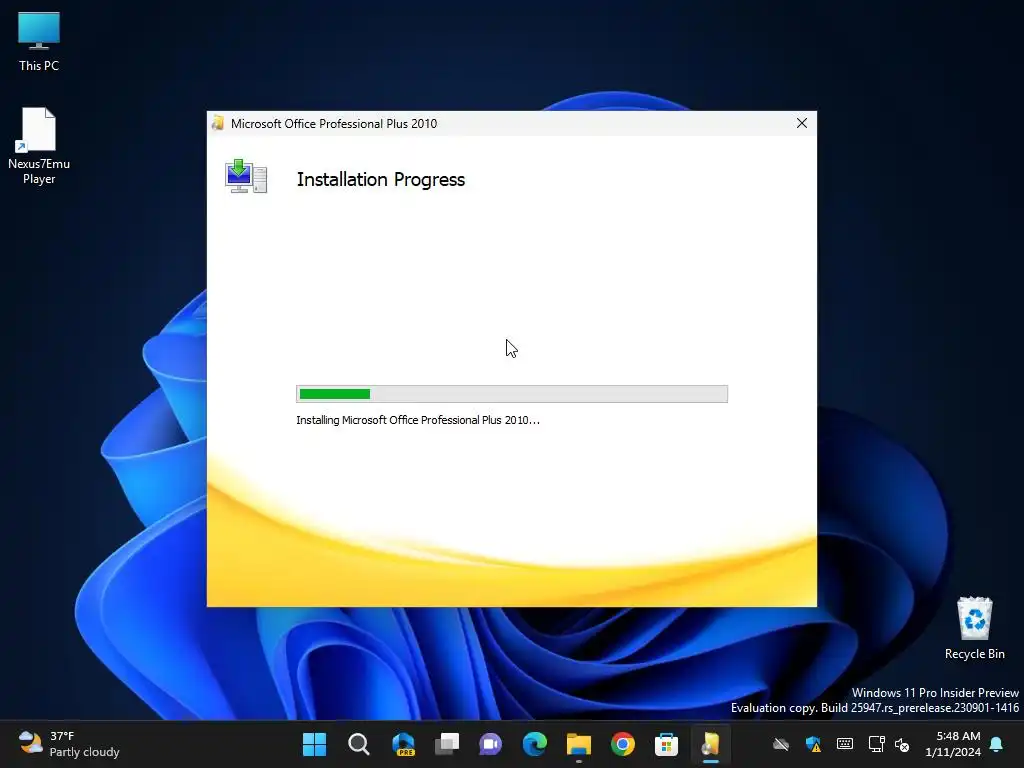Open the This PC desktop icon

39,41
